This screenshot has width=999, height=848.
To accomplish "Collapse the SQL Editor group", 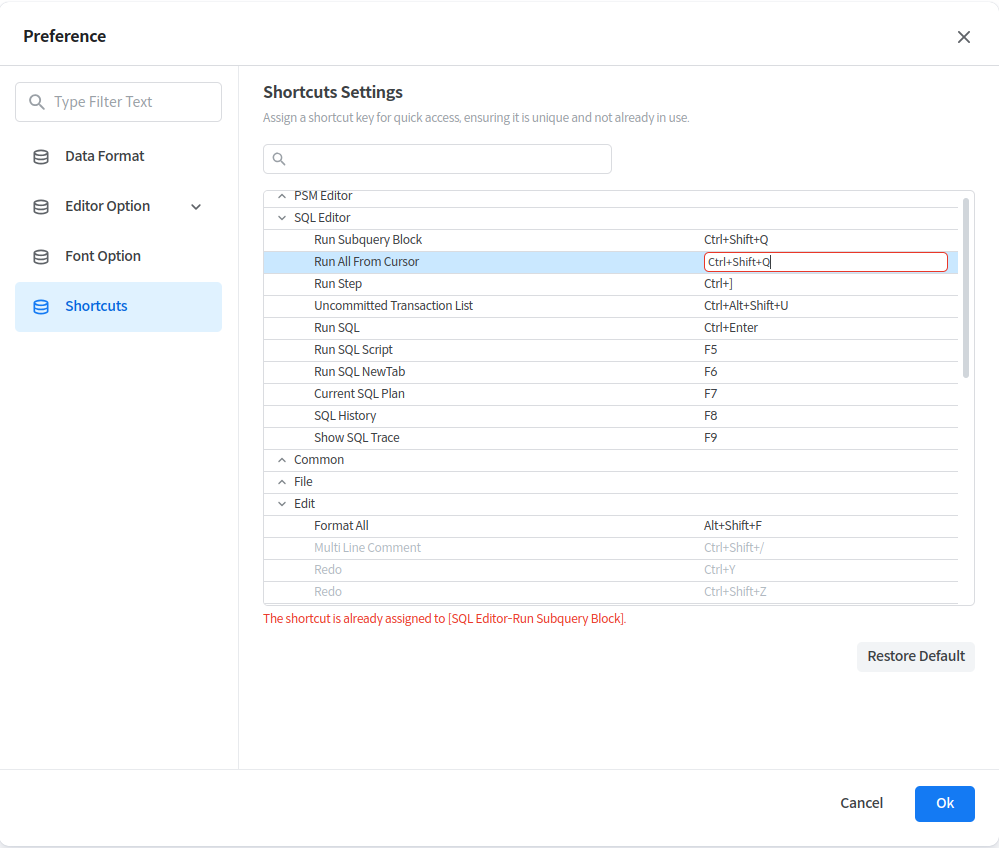I will (281, 218).
